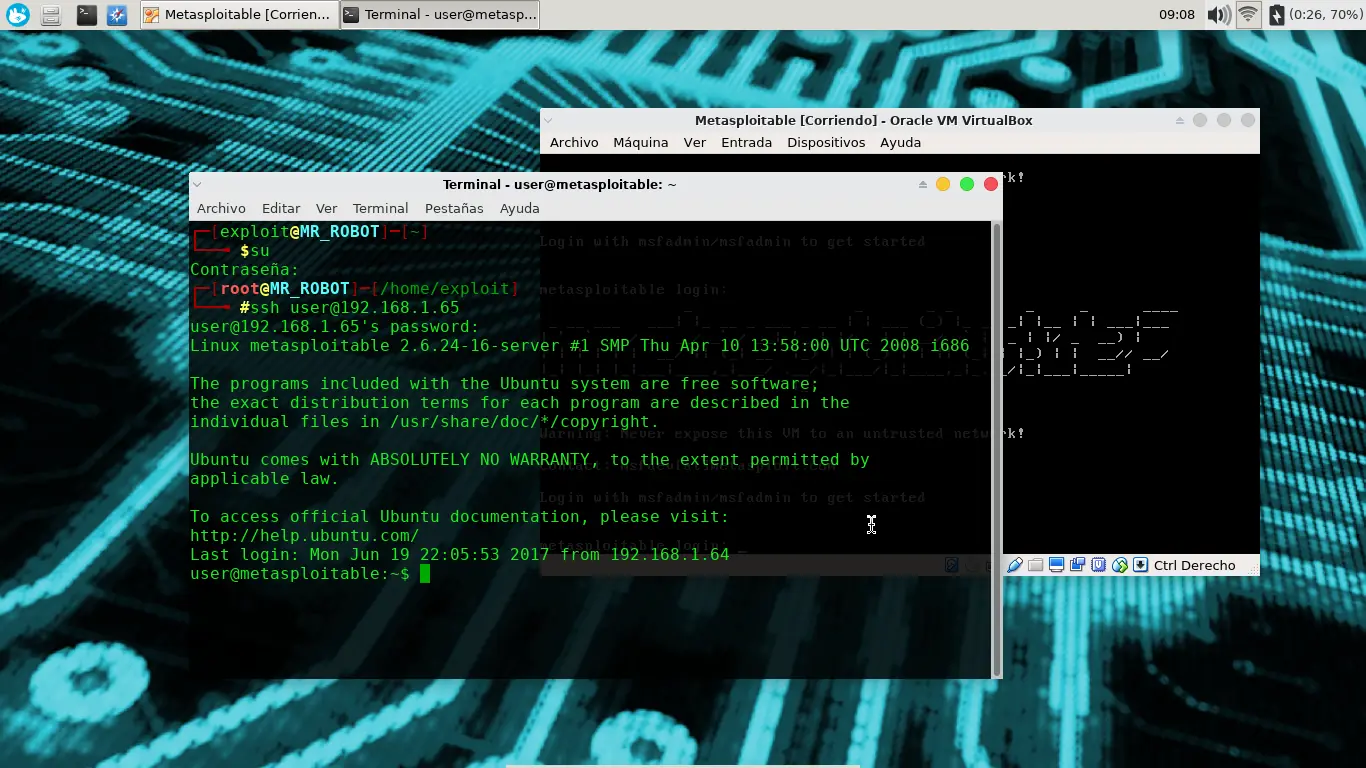The width and height of the screenshot is (1366, 768).
Task: Open the Ayuda menu in the Terminal window
Action: point(519,209)
